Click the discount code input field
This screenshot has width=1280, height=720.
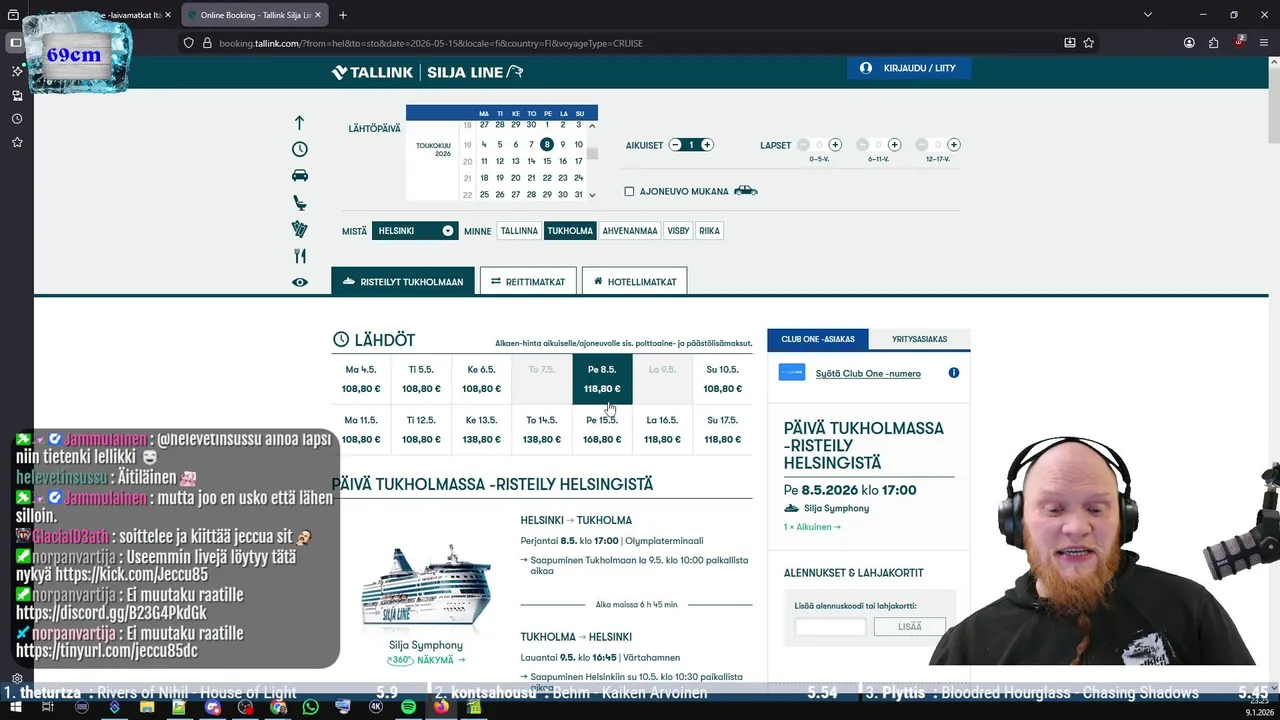[x=830, y=627]
